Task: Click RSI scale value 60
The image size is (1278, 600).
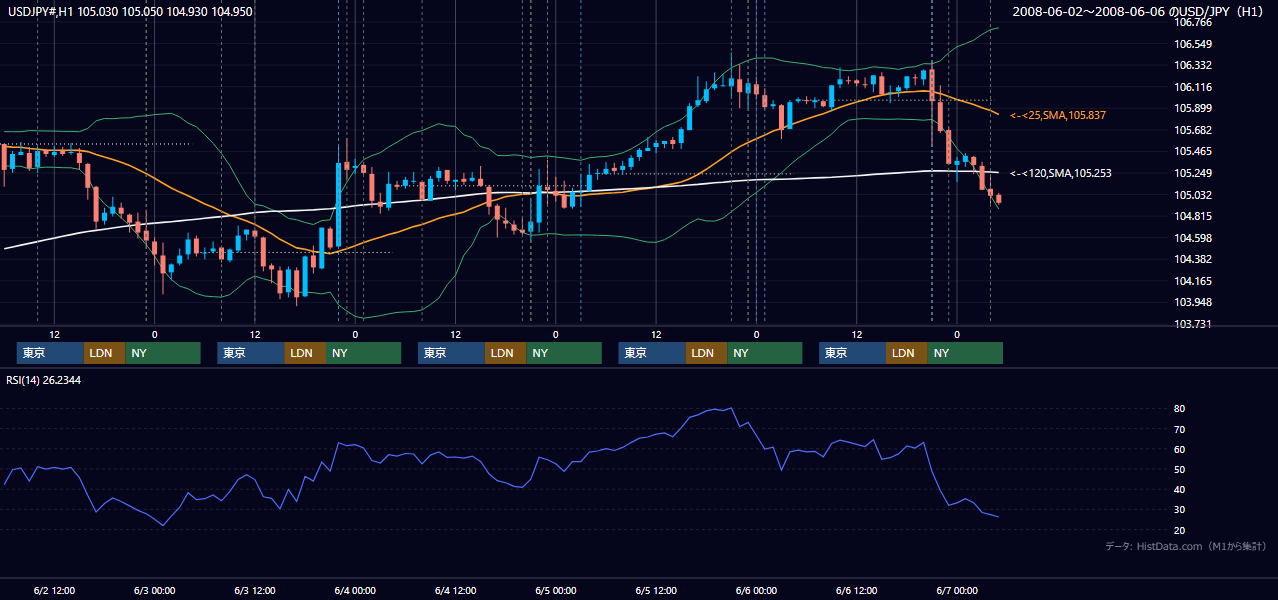Action: tap(1180, 449)
